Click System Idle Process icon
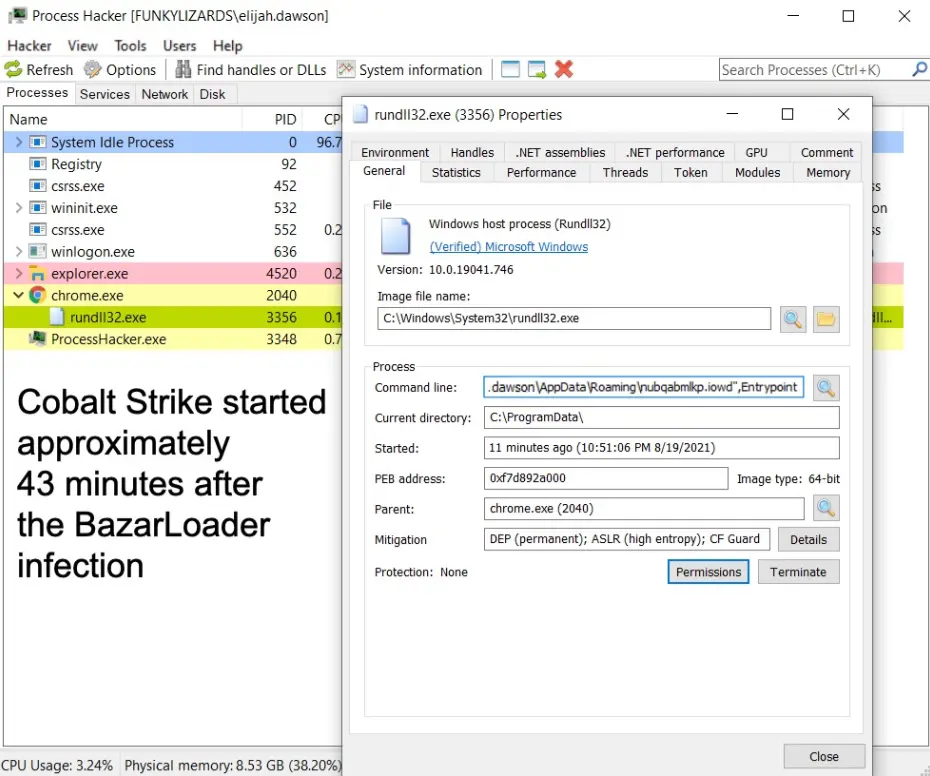930x776 pixels. (37, 142)
